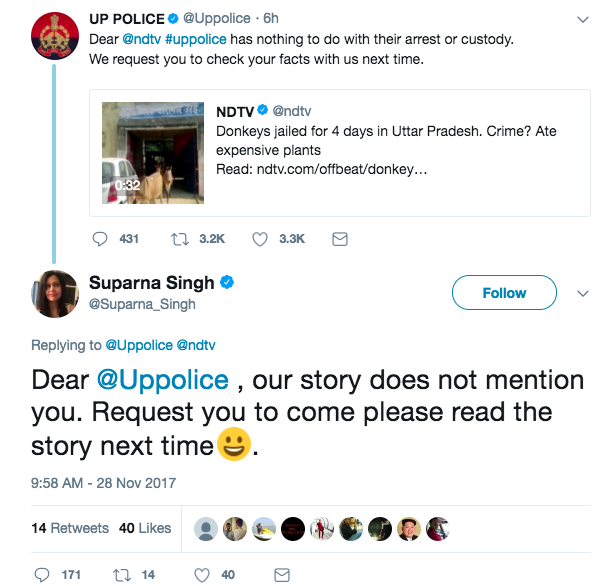Reply to the UP Police tweet
Viewport: 612px width, 586px height.
tap(100, 239)
